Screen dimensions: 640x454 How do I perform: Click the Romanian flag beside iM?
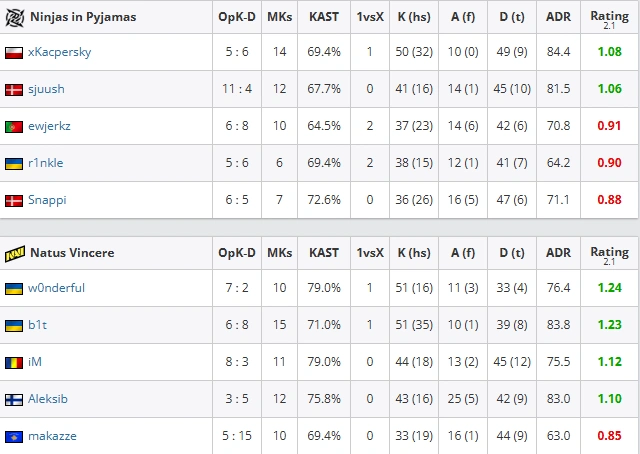pyautogui.click(x=14, y=363)
